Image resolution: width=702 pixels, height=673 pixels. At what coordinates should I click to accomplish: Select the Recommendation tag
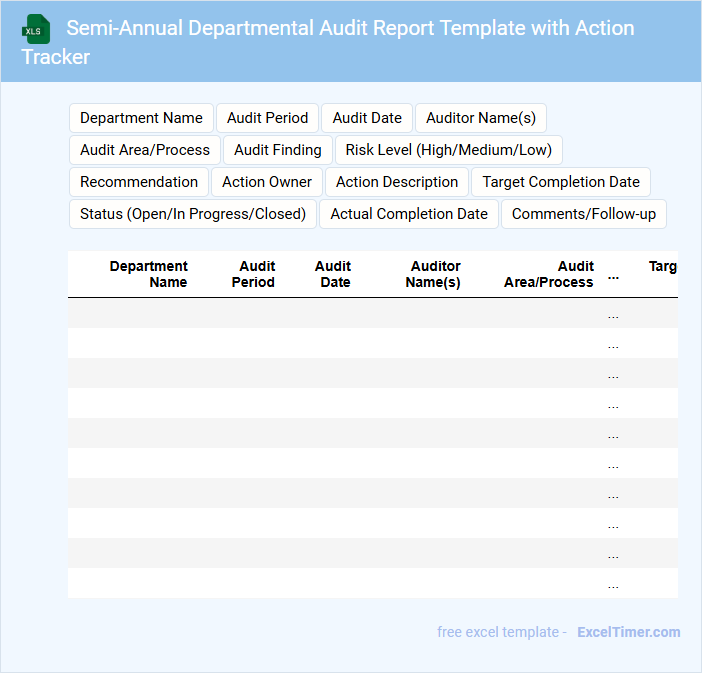139,182
